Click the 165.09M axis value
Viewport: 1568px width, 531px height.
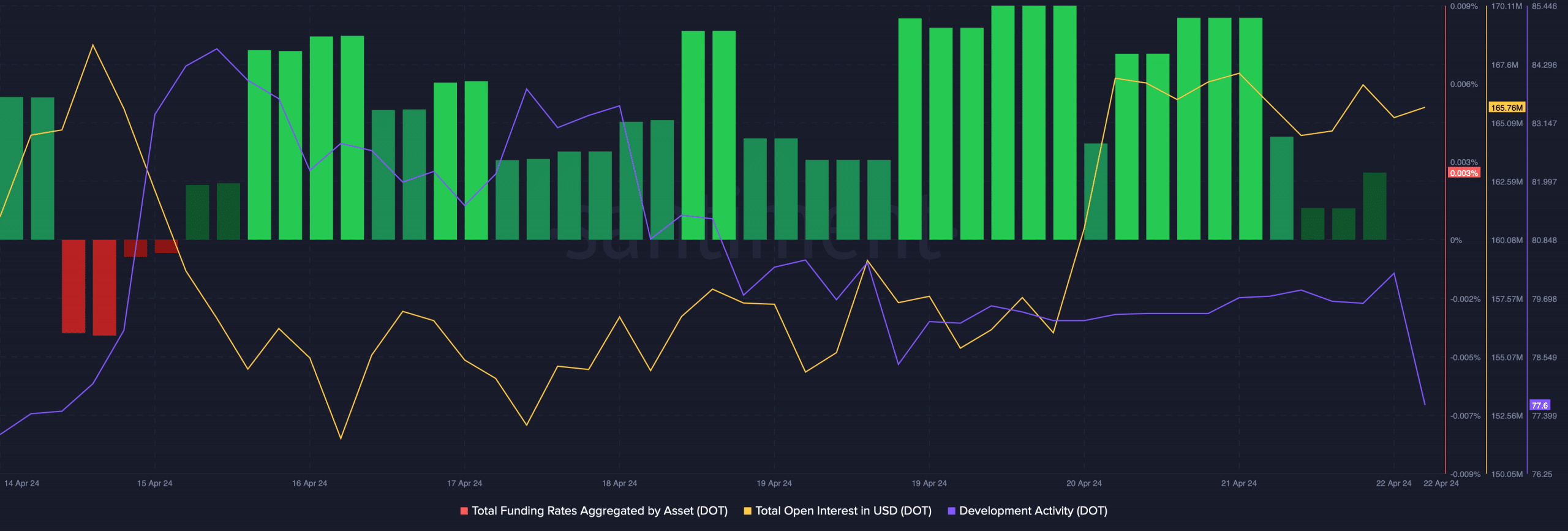pos(1507,124)
